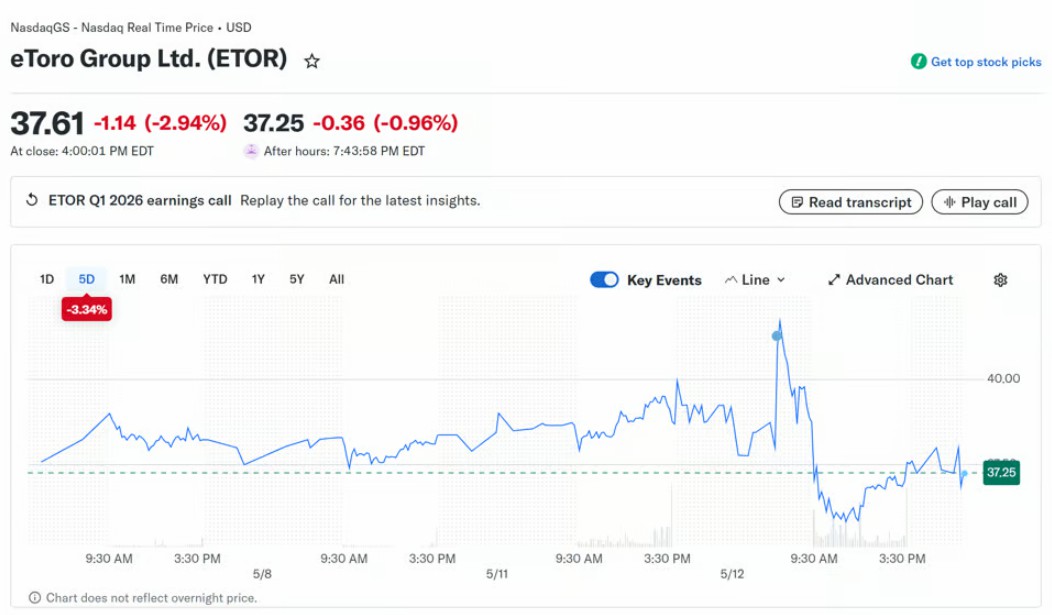Open Get top stock picks link
This screenshot has width=1052, height=615.
pyautogui.click(x=986, y=62)
